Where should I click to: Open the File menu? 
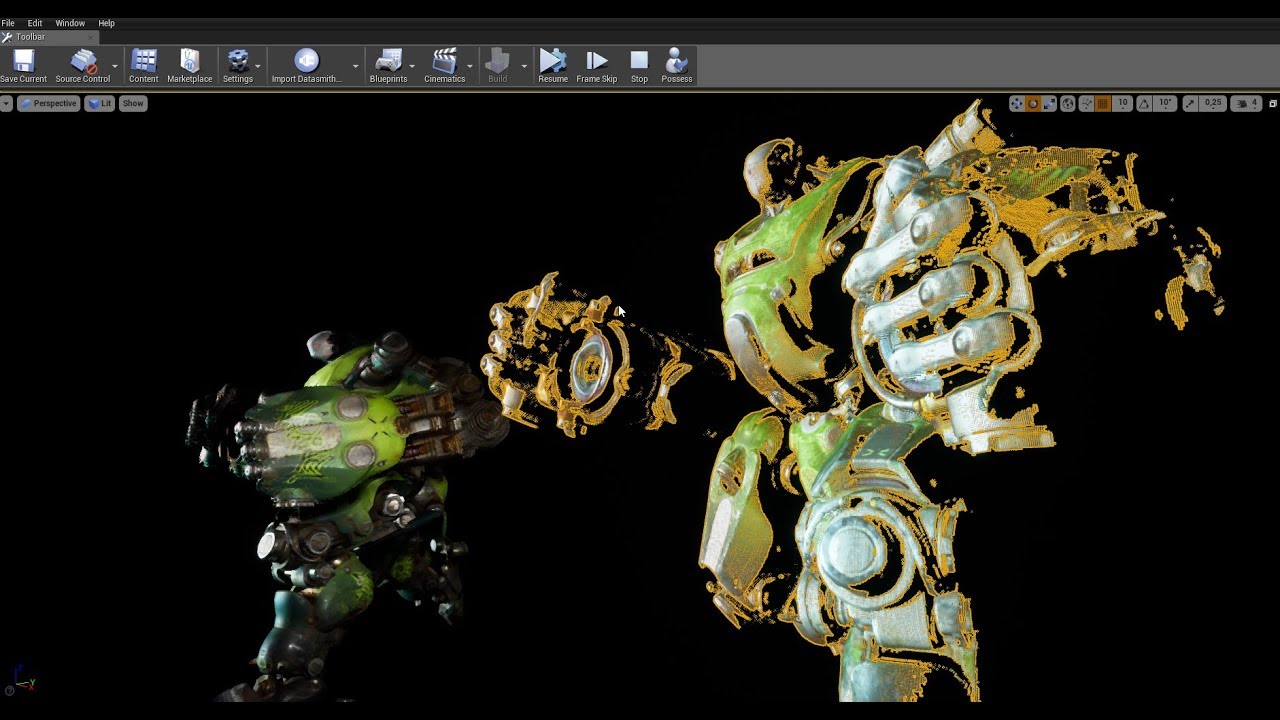[8, 23]
